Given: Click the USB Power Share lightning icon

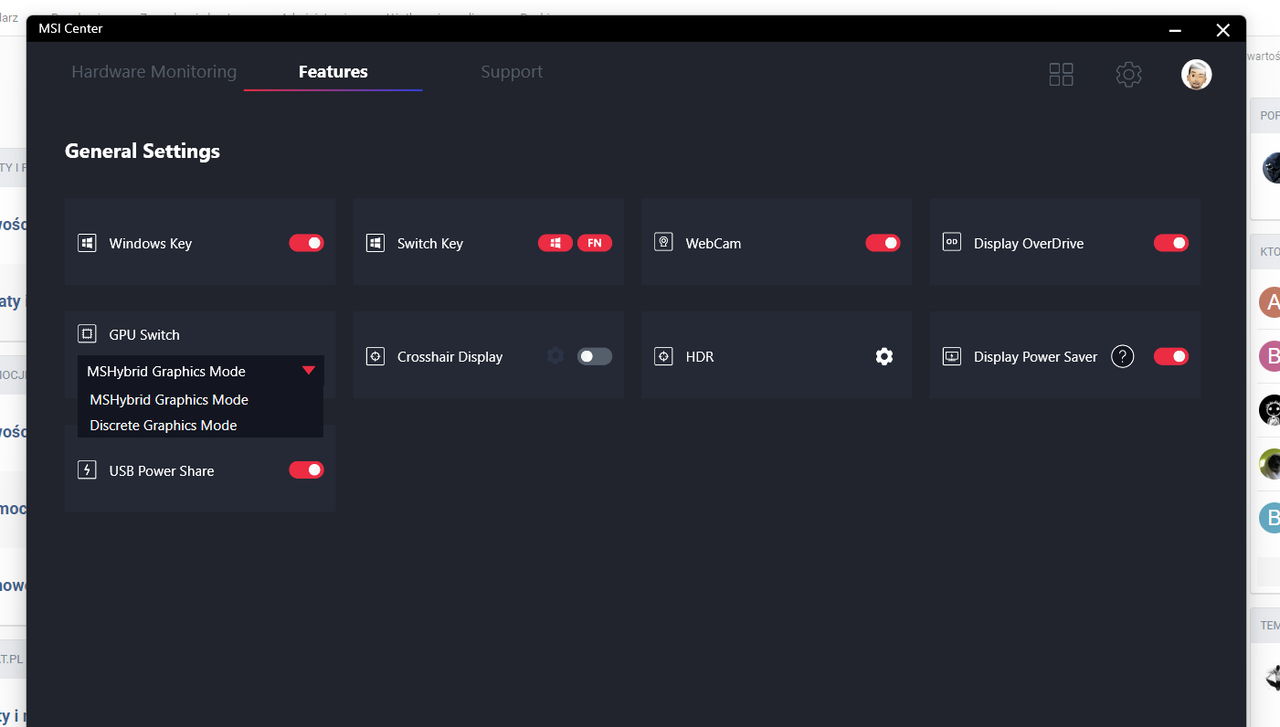Looking at the screenshot, I should [87, 470].
